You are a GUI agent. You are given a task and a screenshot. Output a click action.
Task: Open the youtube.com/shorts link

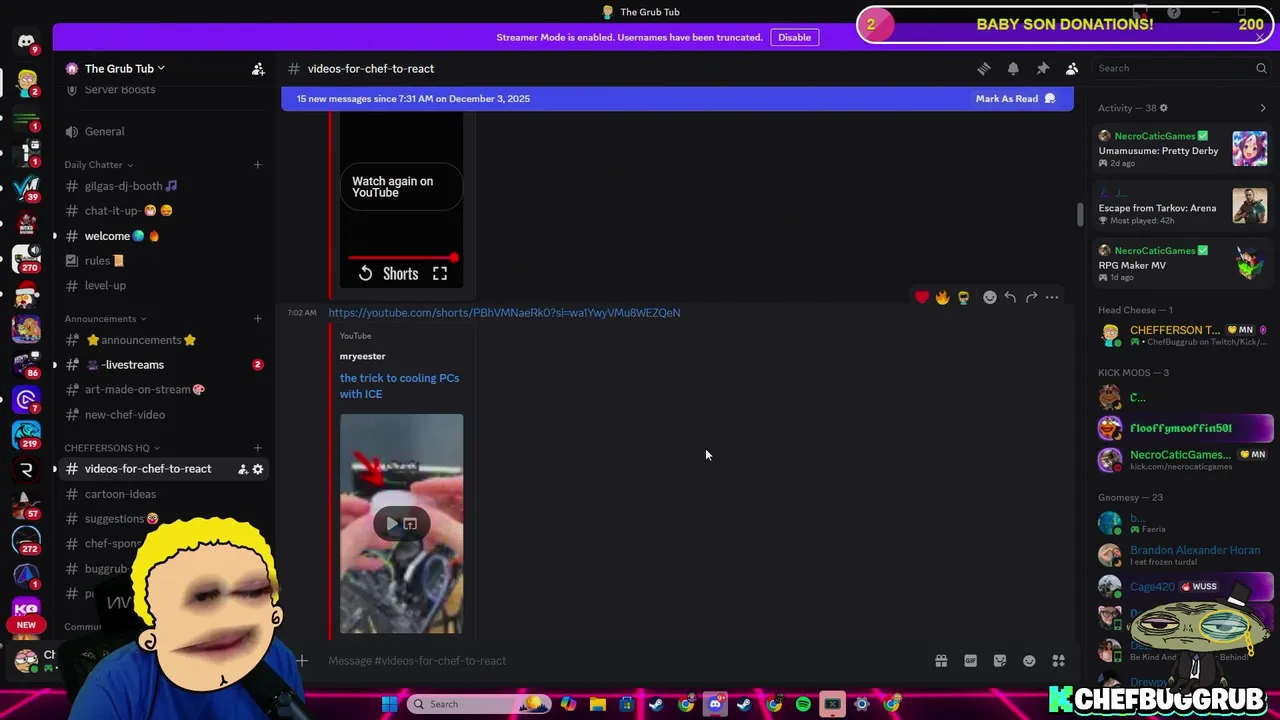(x=504, y=313)
